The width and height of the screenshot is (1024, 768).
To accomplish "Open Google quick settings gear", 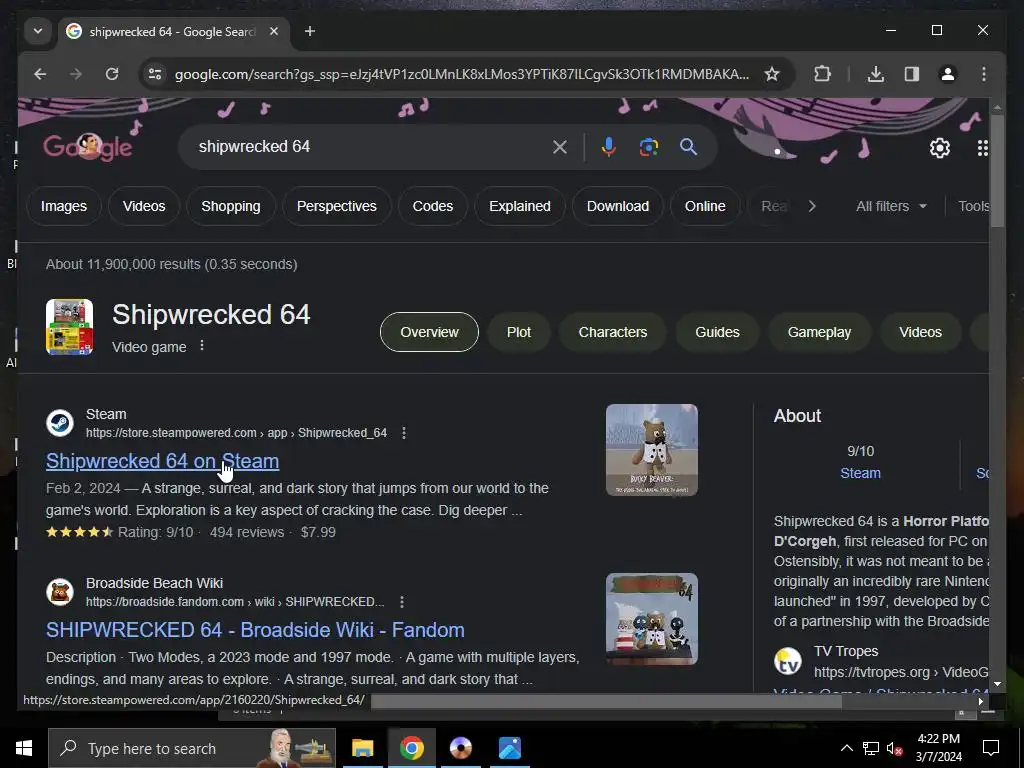I will tap(940, 148).
